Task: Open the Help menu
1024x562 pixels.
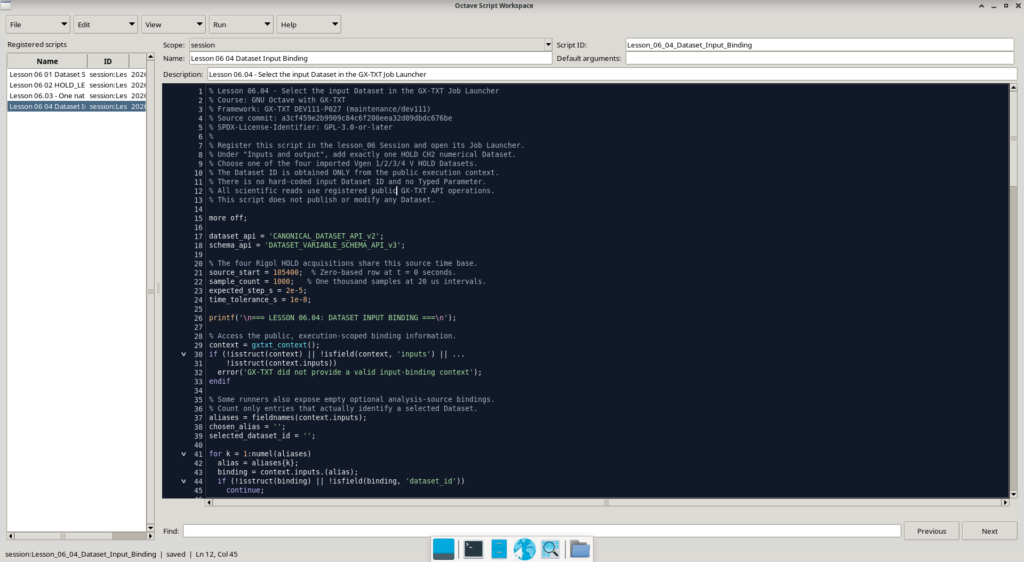Action: pyautogui.click(x=308, y=25)
